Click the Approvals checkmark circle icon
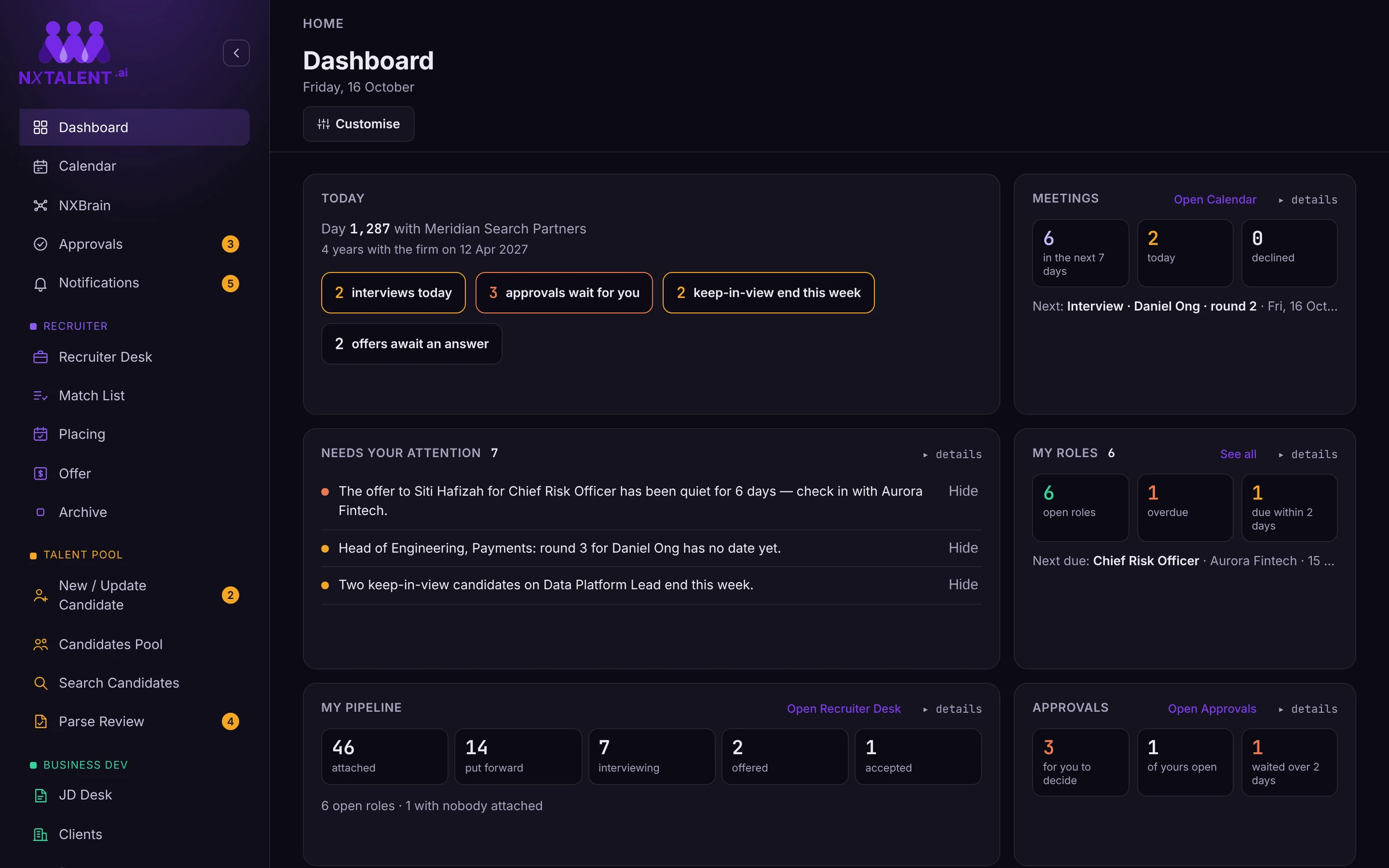This screenshot has height=868, width=1389. (x=41, y=244)
